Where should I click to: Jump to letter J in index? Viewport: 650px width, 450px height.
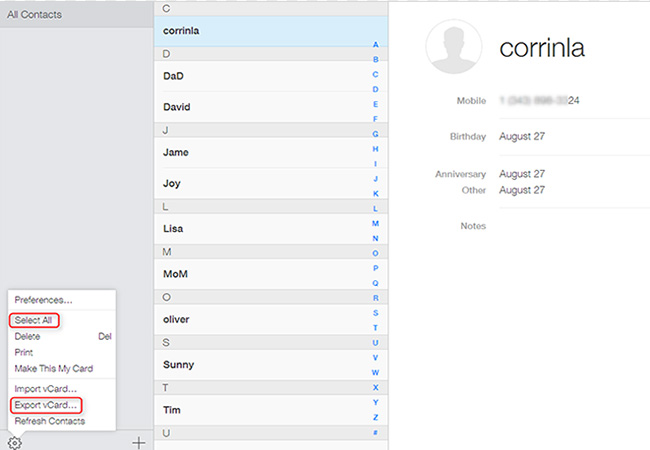click(376, 179)
